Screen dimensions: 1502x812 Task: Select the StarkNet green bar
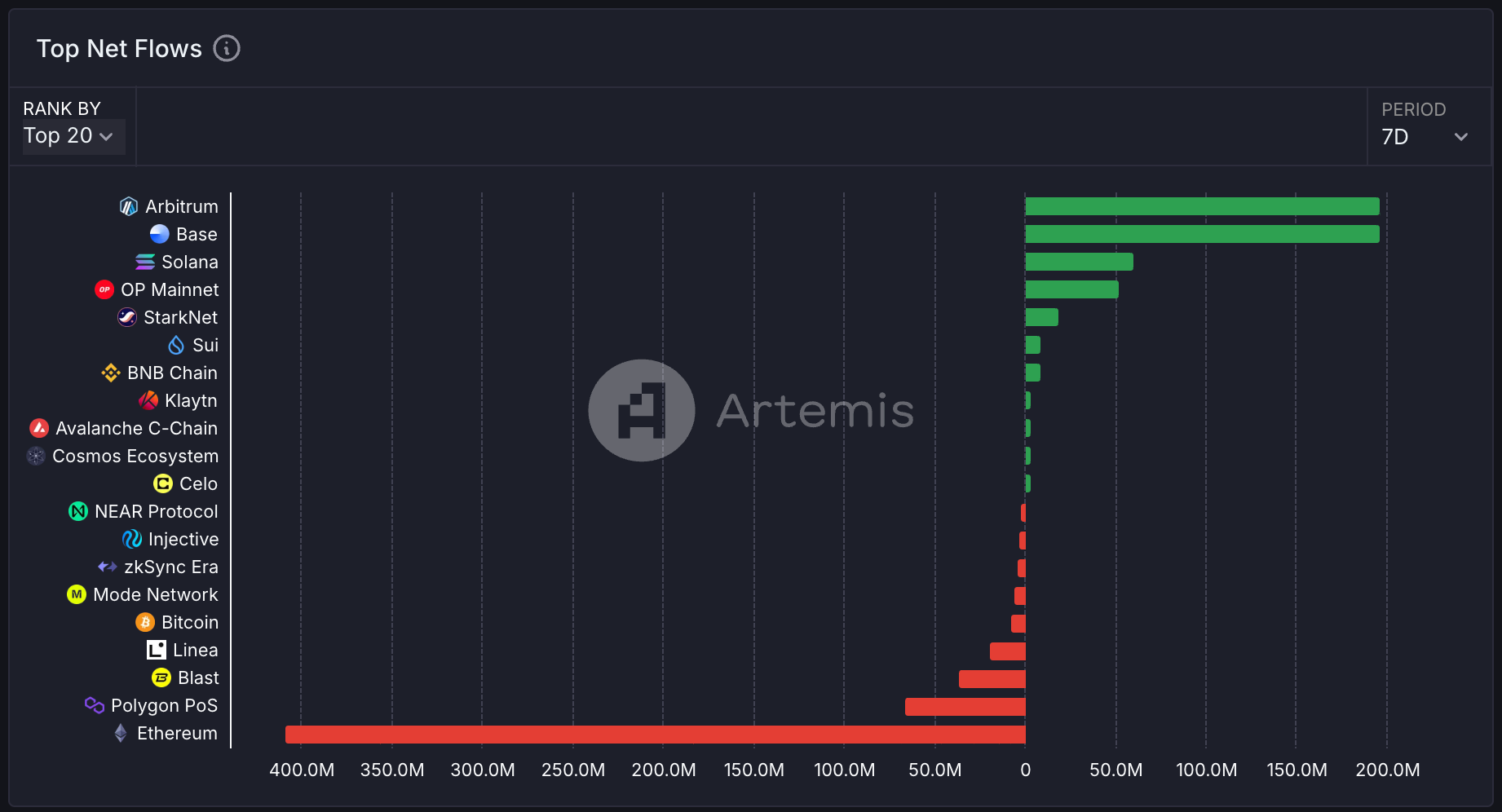click(1041, 317)
